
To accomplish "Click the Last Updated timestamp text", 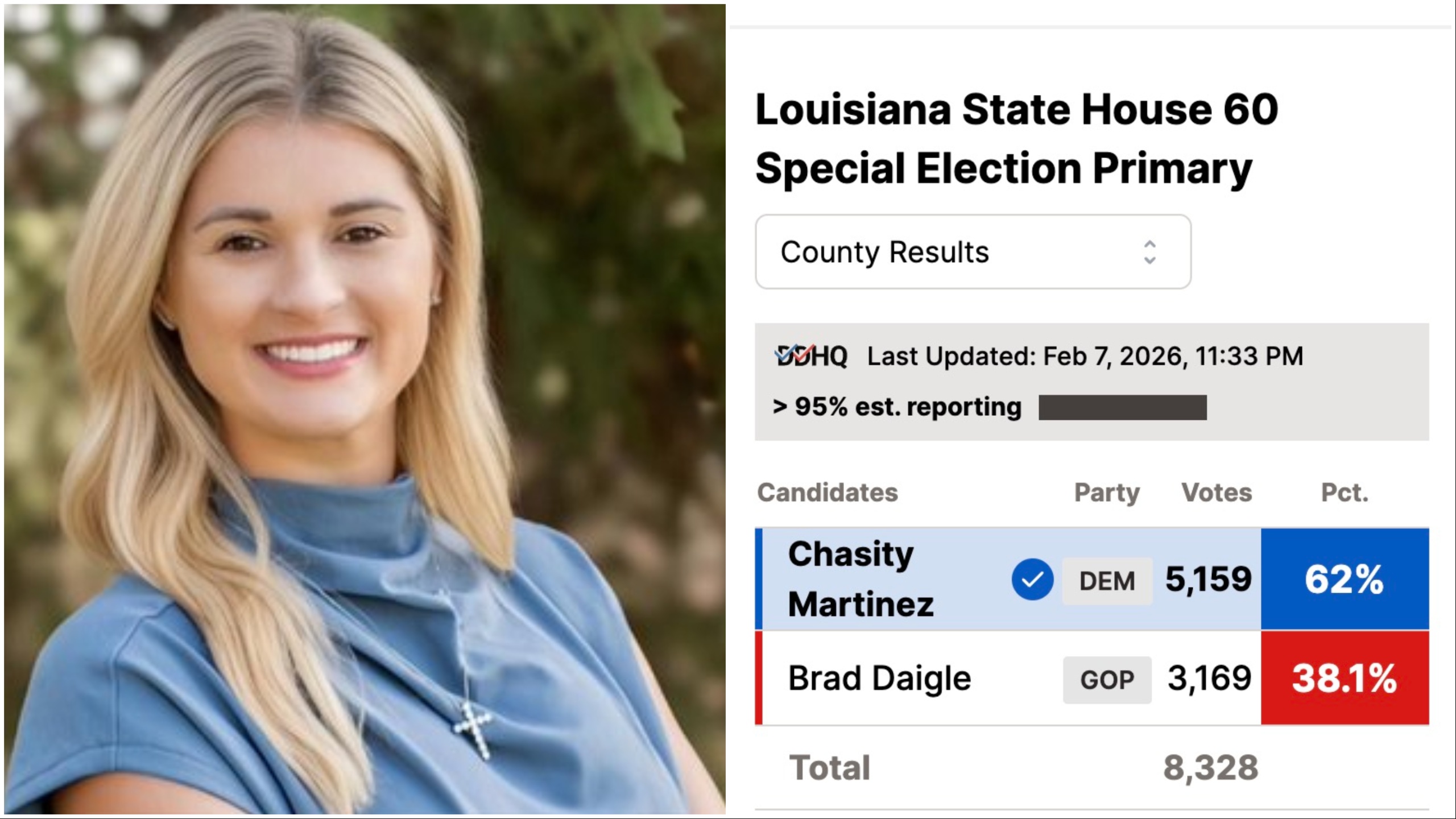I will click(1085, 357).
